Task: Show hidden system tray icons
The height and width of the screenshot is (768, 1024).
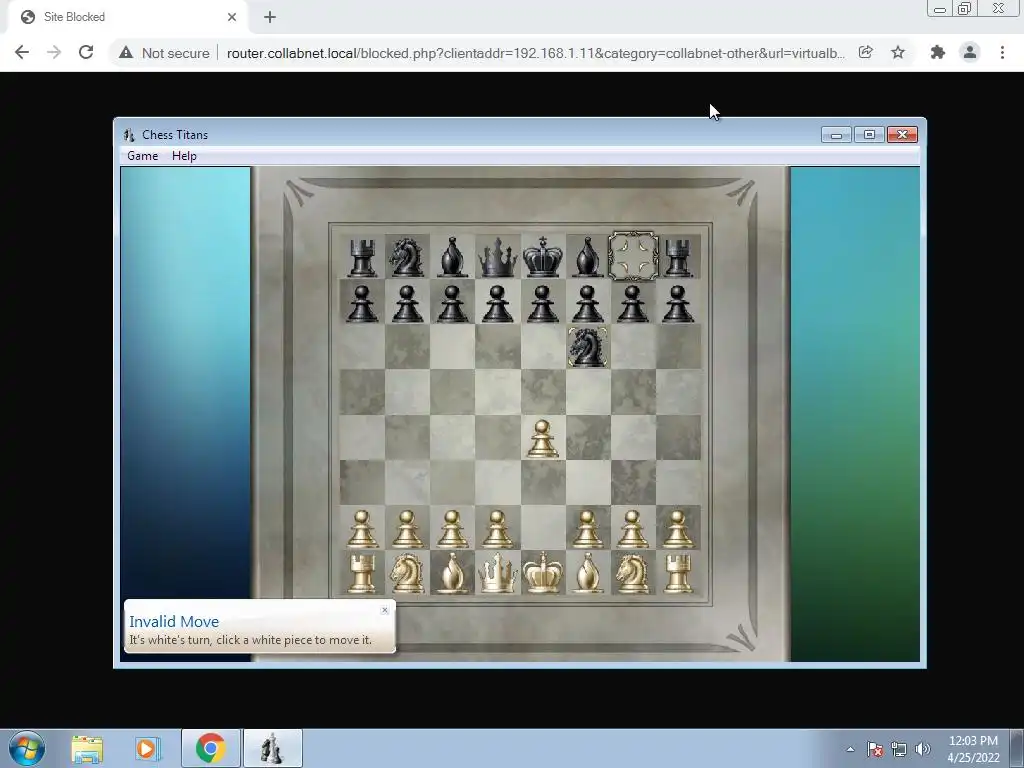Action: 850,749
